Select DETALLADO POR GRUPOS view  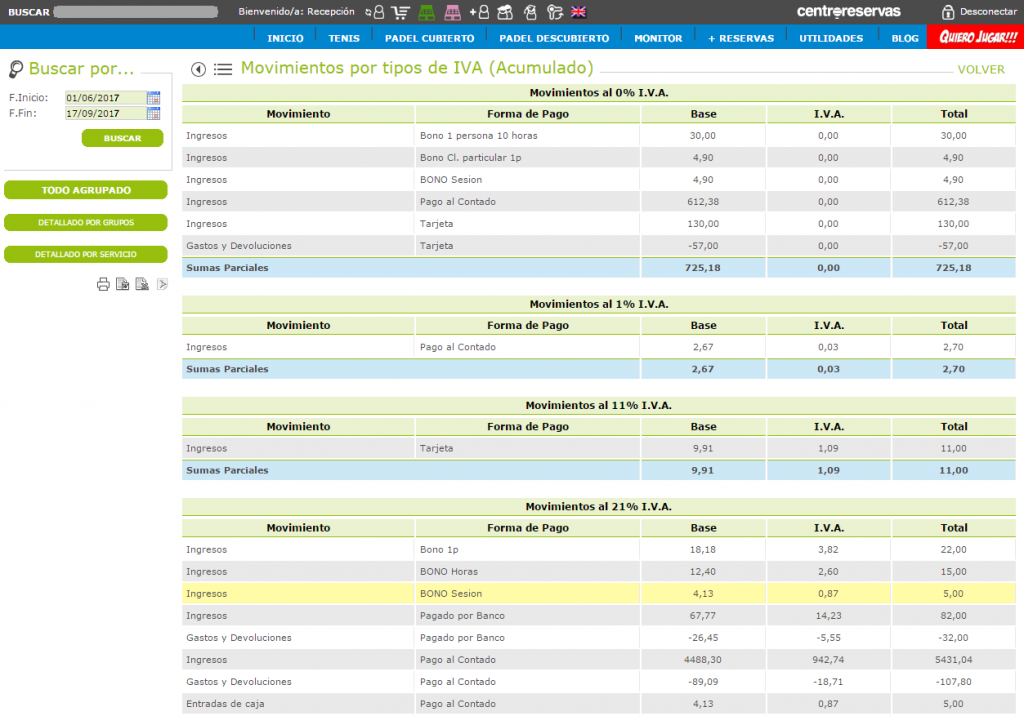[x=86, y=222]
